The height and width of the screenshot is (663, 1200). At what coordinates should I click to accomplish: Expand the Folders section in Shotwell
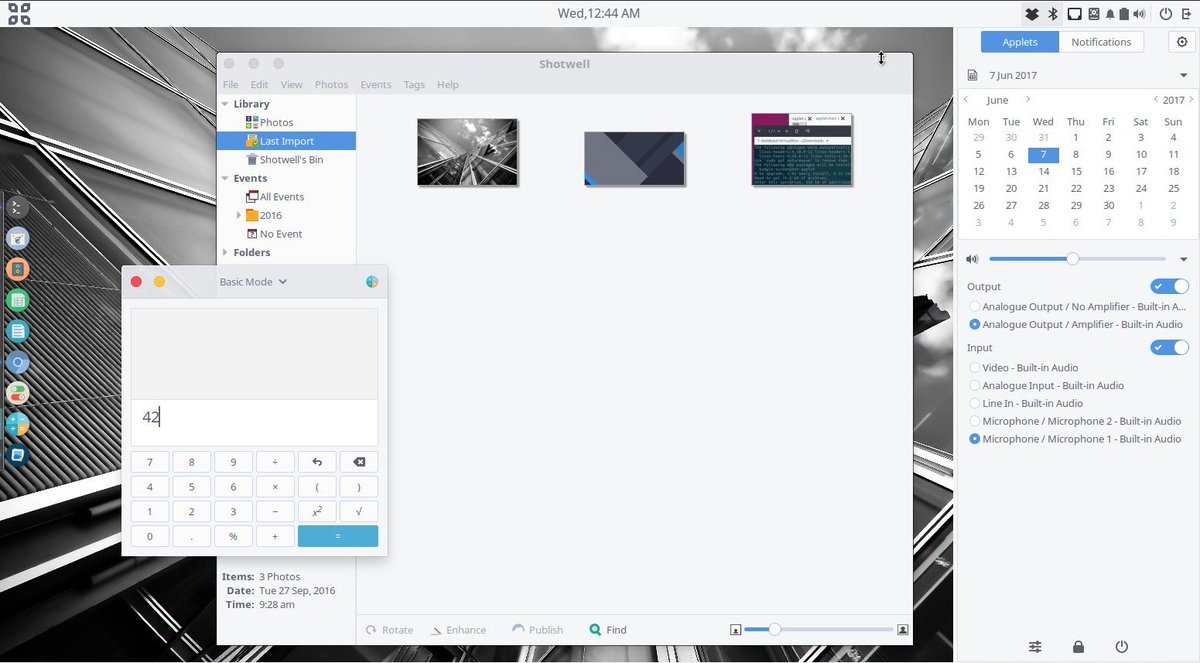click(x=225, y=253)
